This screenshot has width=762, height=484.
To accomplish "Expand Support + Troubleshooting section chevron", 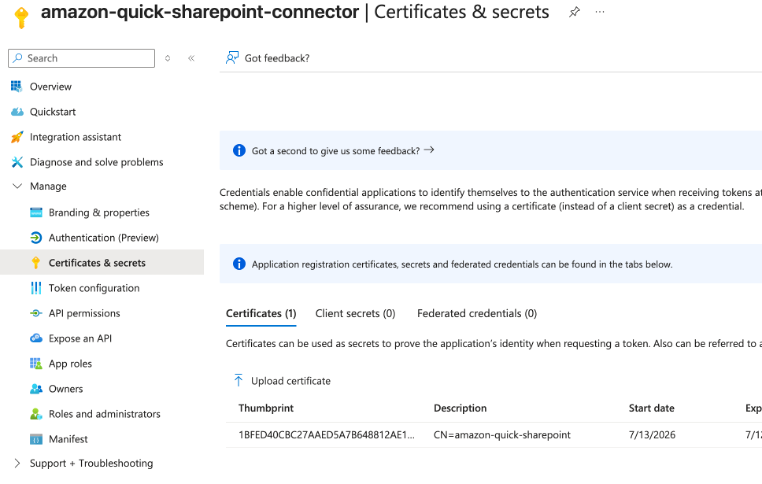I will [x=17, y=463].
